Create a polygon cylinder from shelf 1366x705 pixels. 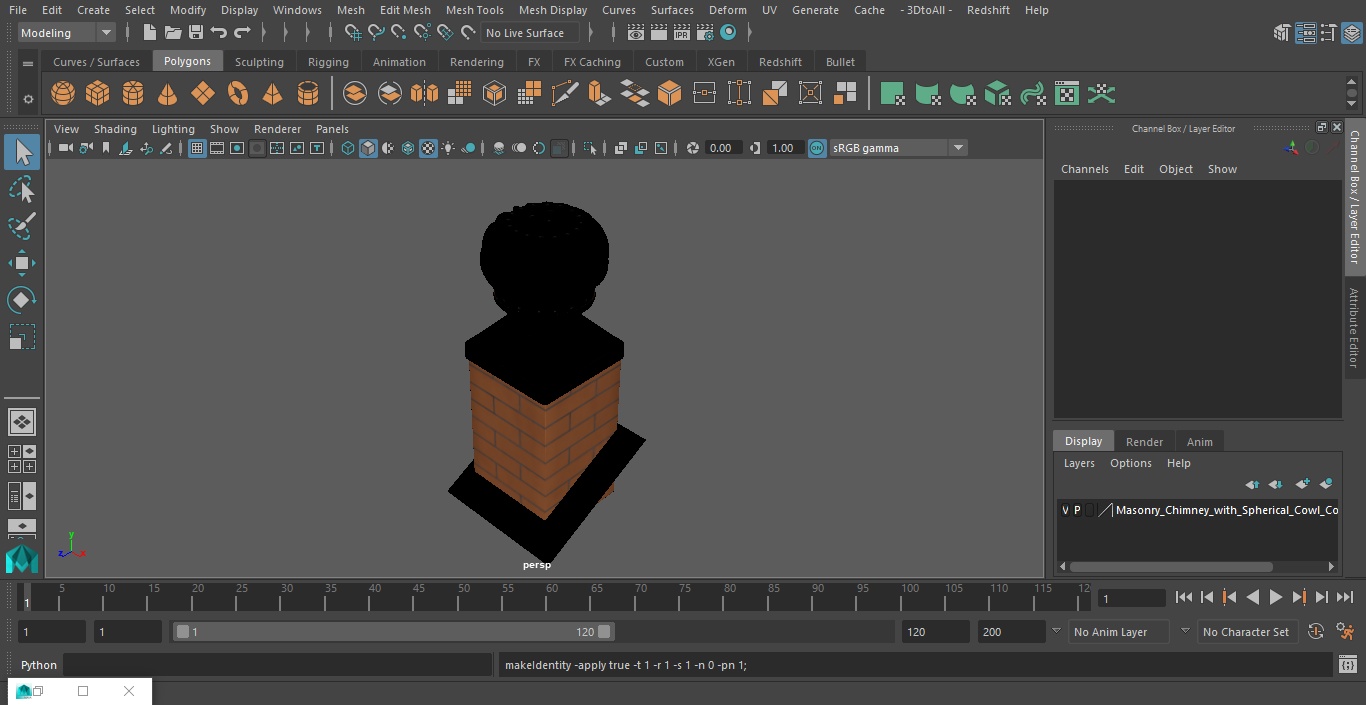[133, 94]
